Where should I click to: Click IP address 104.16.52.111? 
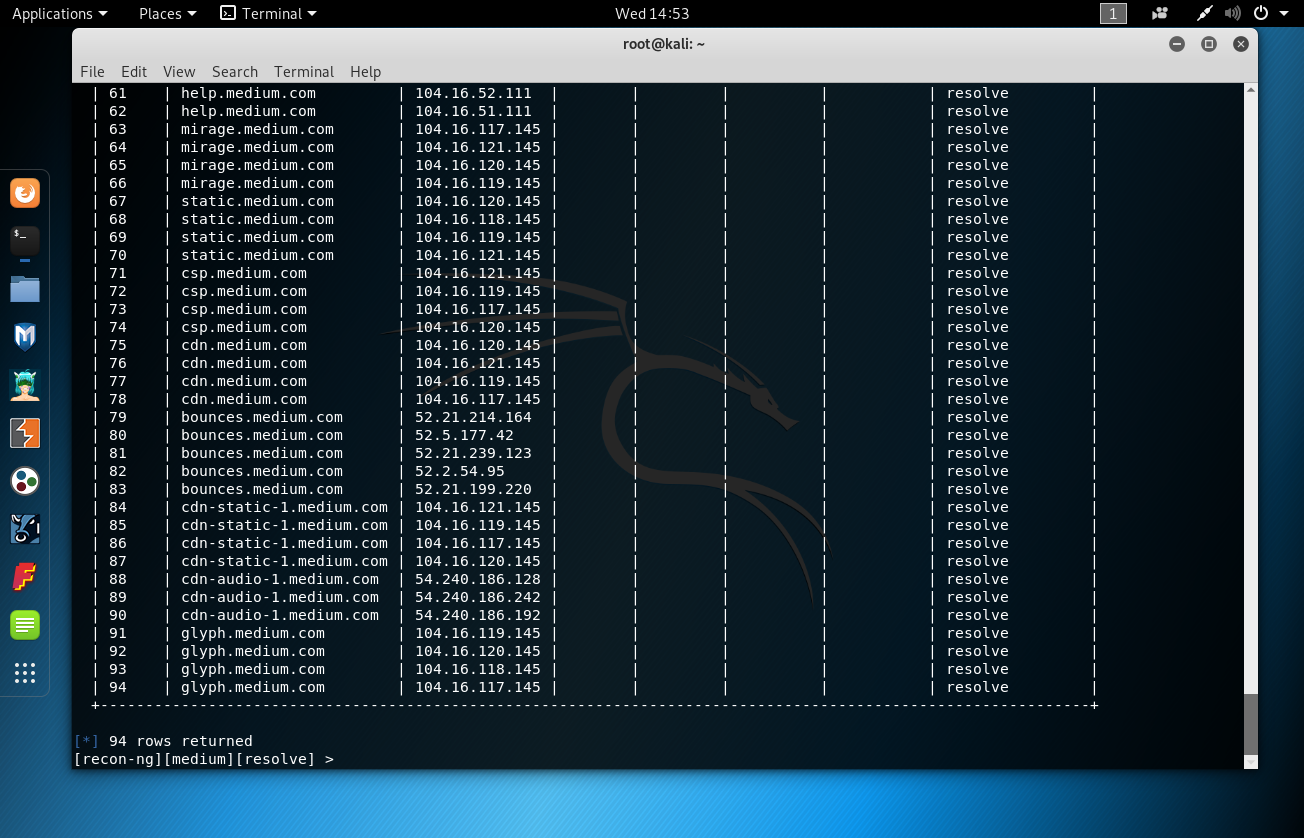coord(473,93)
